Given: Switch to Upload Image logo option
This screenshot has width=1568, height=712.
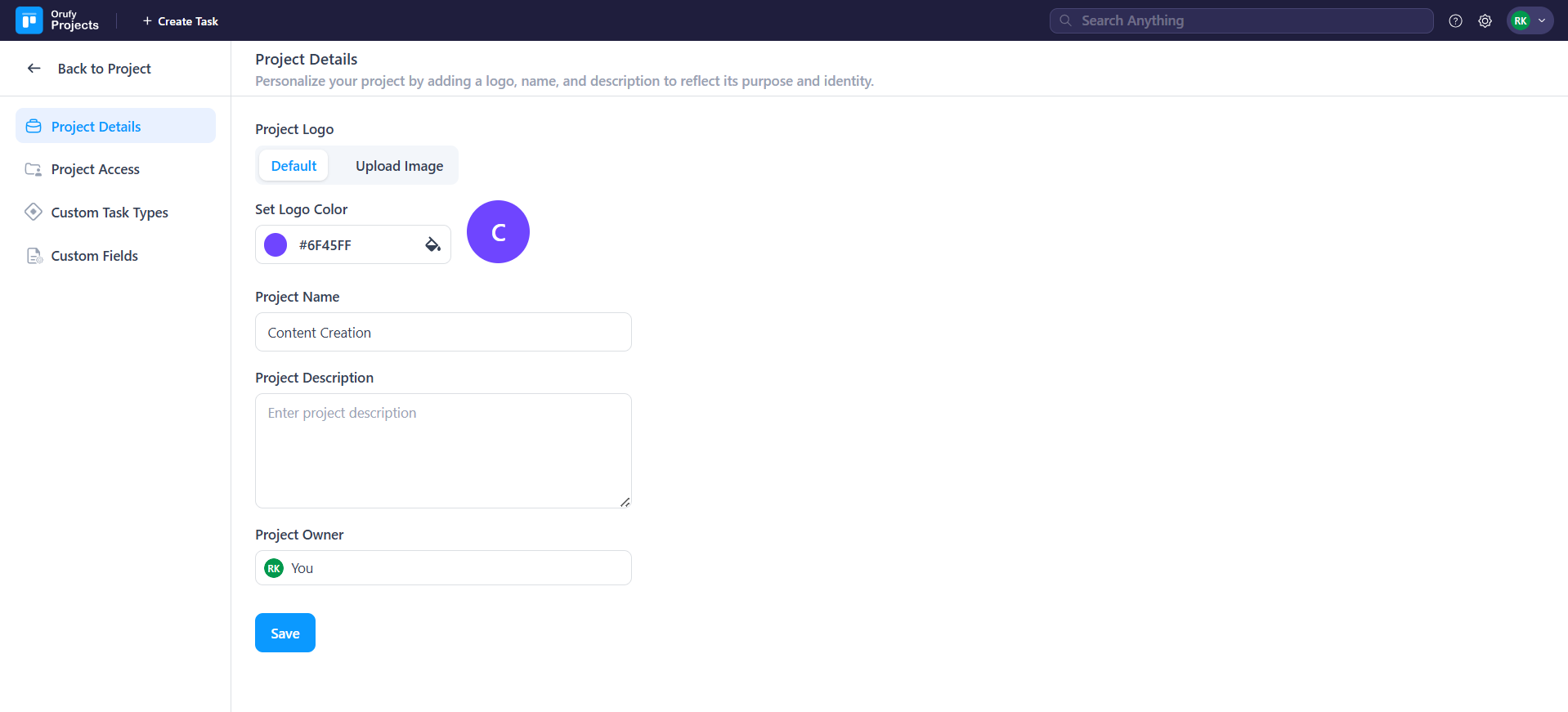Looking at the screenshot, I should tap(399, 166).
